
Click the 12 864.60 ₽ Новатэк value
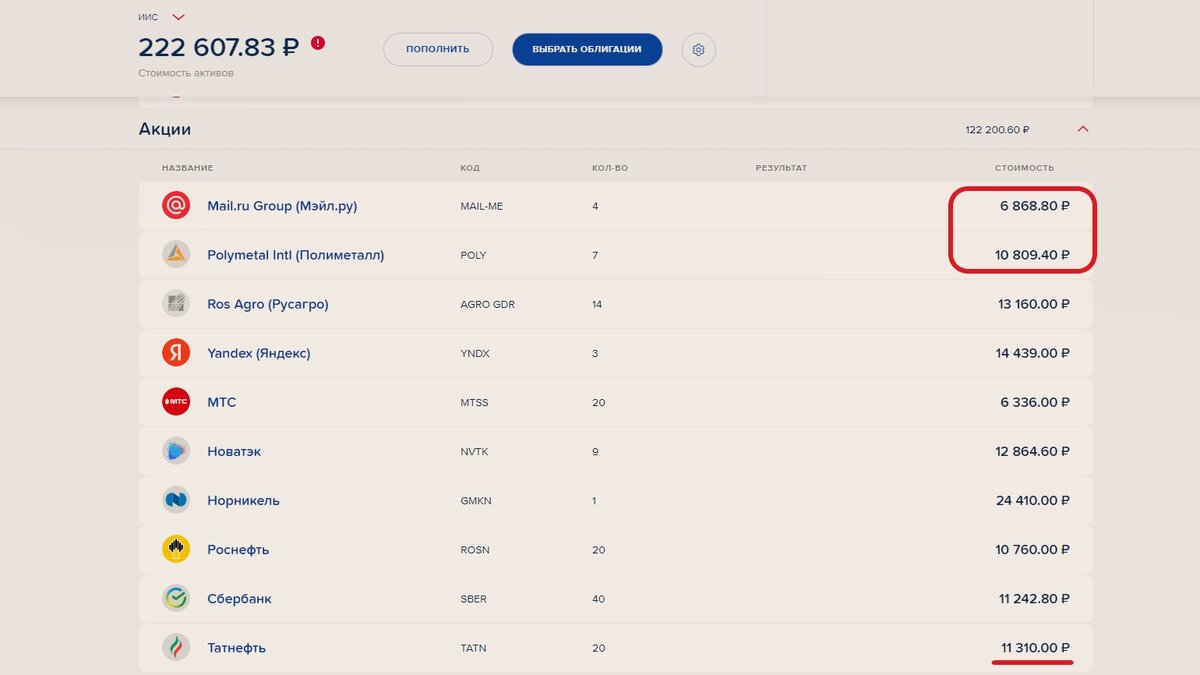click(1032, 451)
